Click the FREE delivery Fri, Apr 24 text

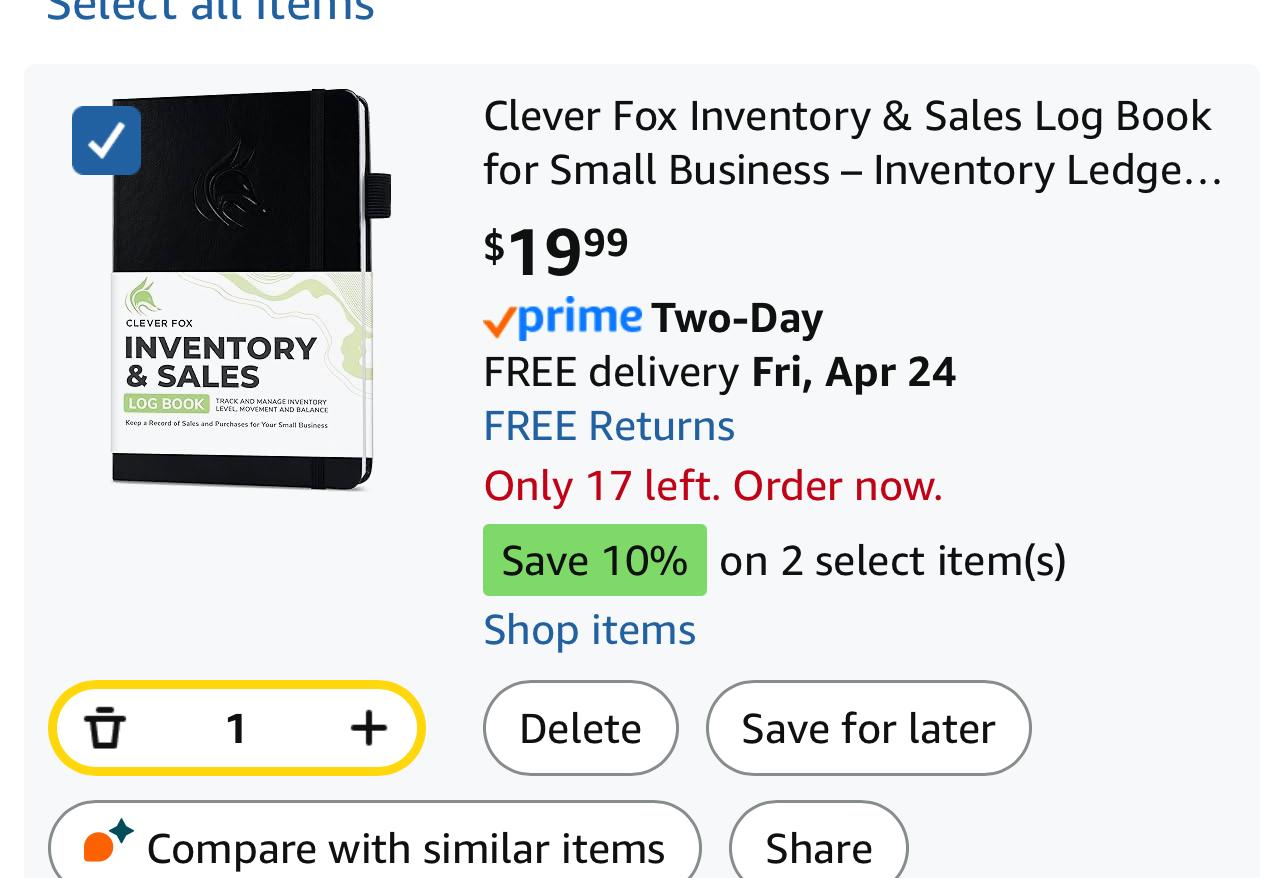pyautogui.click(x=719, y=372)
